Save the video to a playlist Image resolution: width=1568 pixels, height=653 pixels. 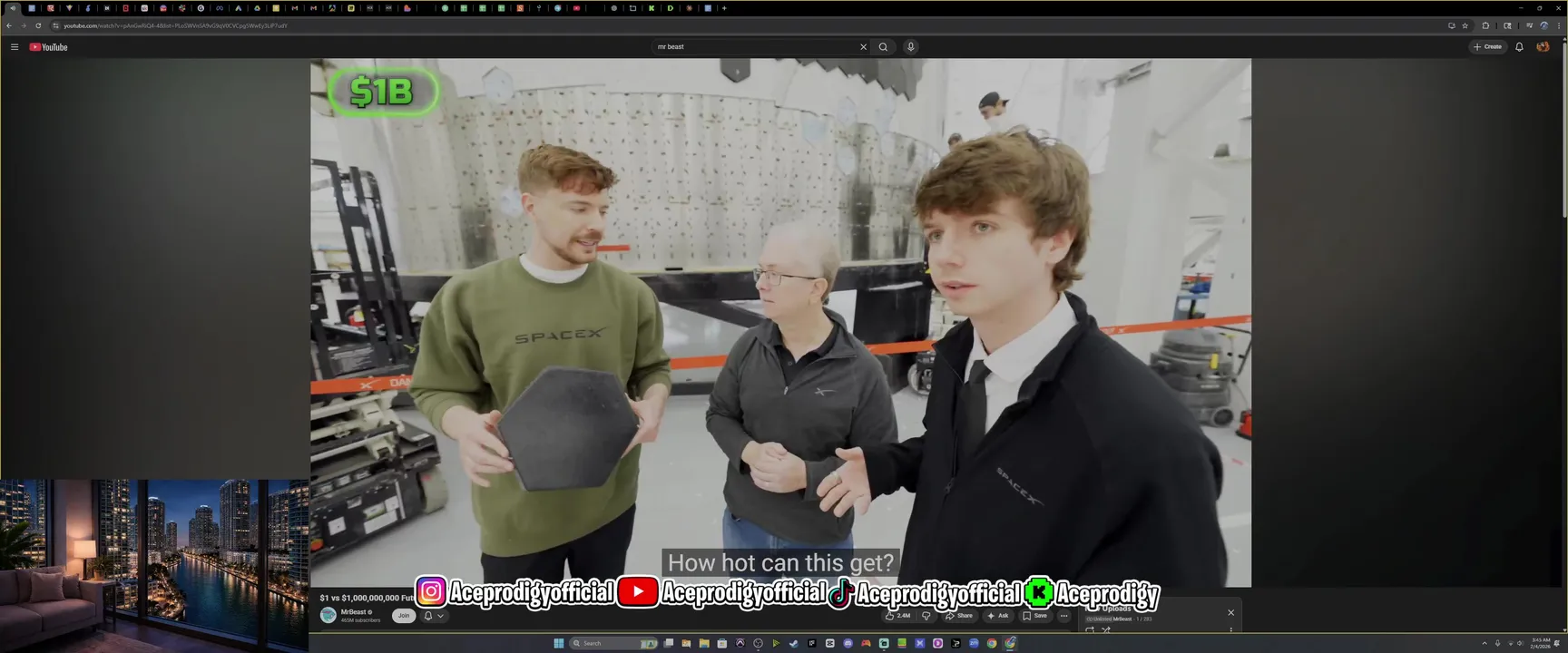coord(1035,616)
